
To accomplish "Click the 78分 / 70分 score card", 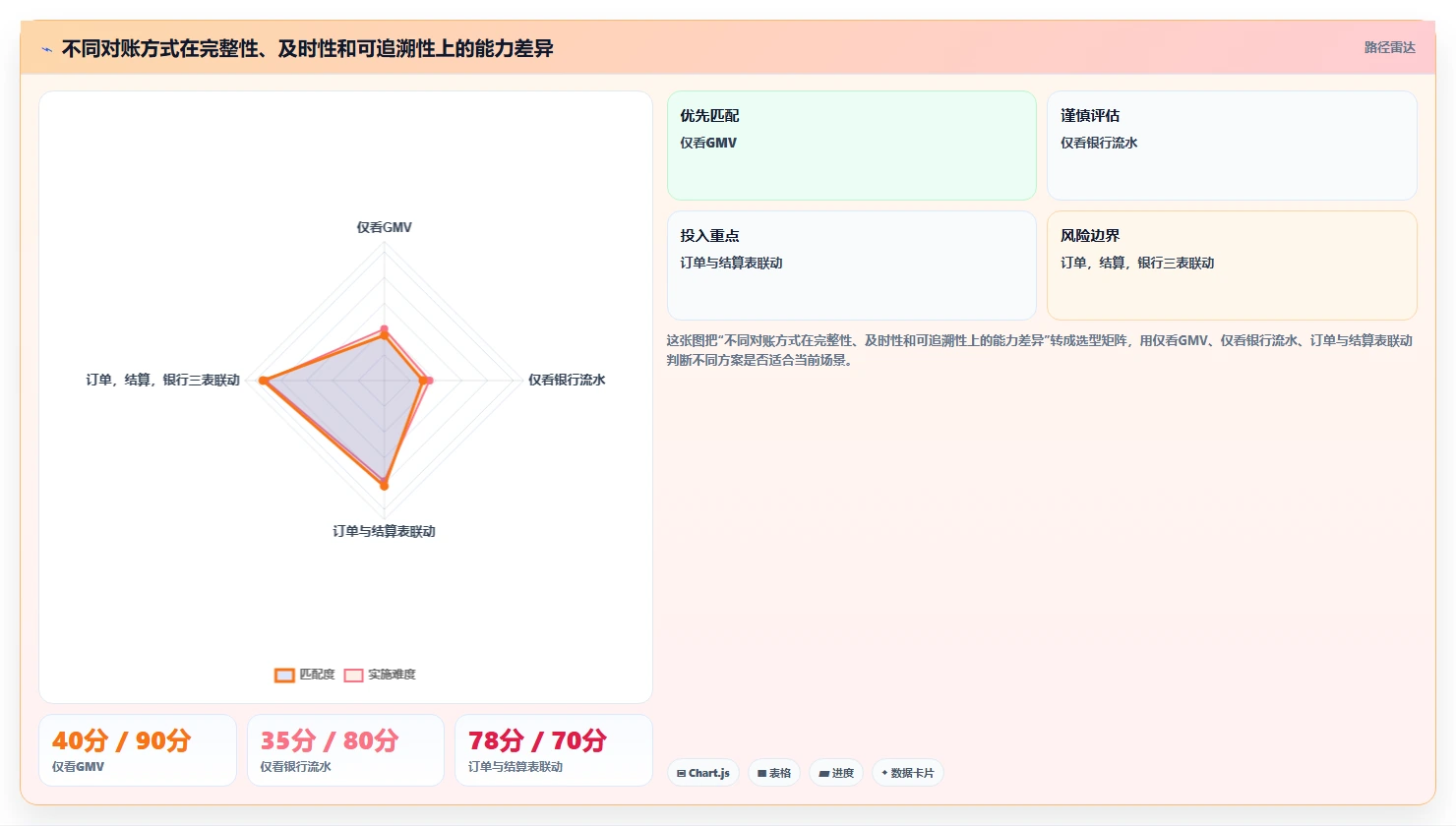I will pyautogui.click(x=554, y=750).
